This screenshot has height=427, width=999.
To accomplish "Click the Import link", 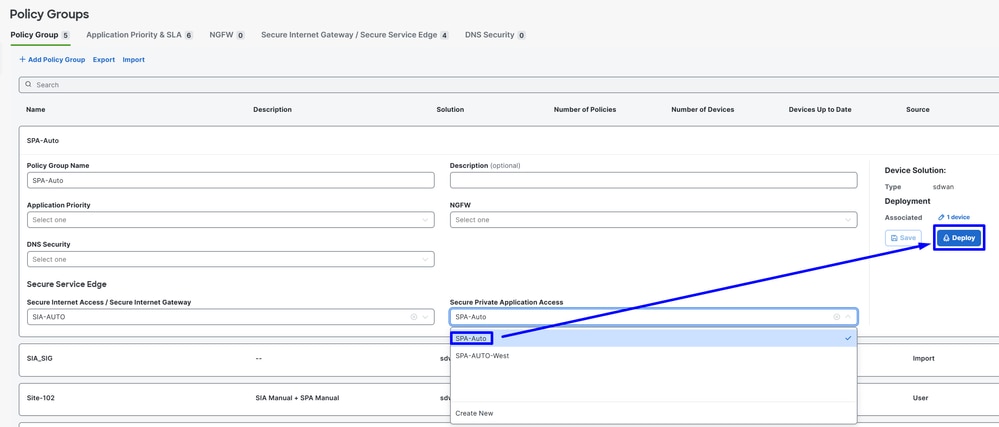I will pyautogui.click(x=133, y=60).
